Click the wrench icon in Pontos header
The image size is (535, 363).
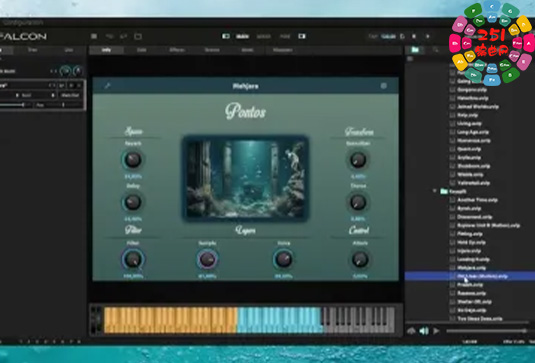coord(107,86)
